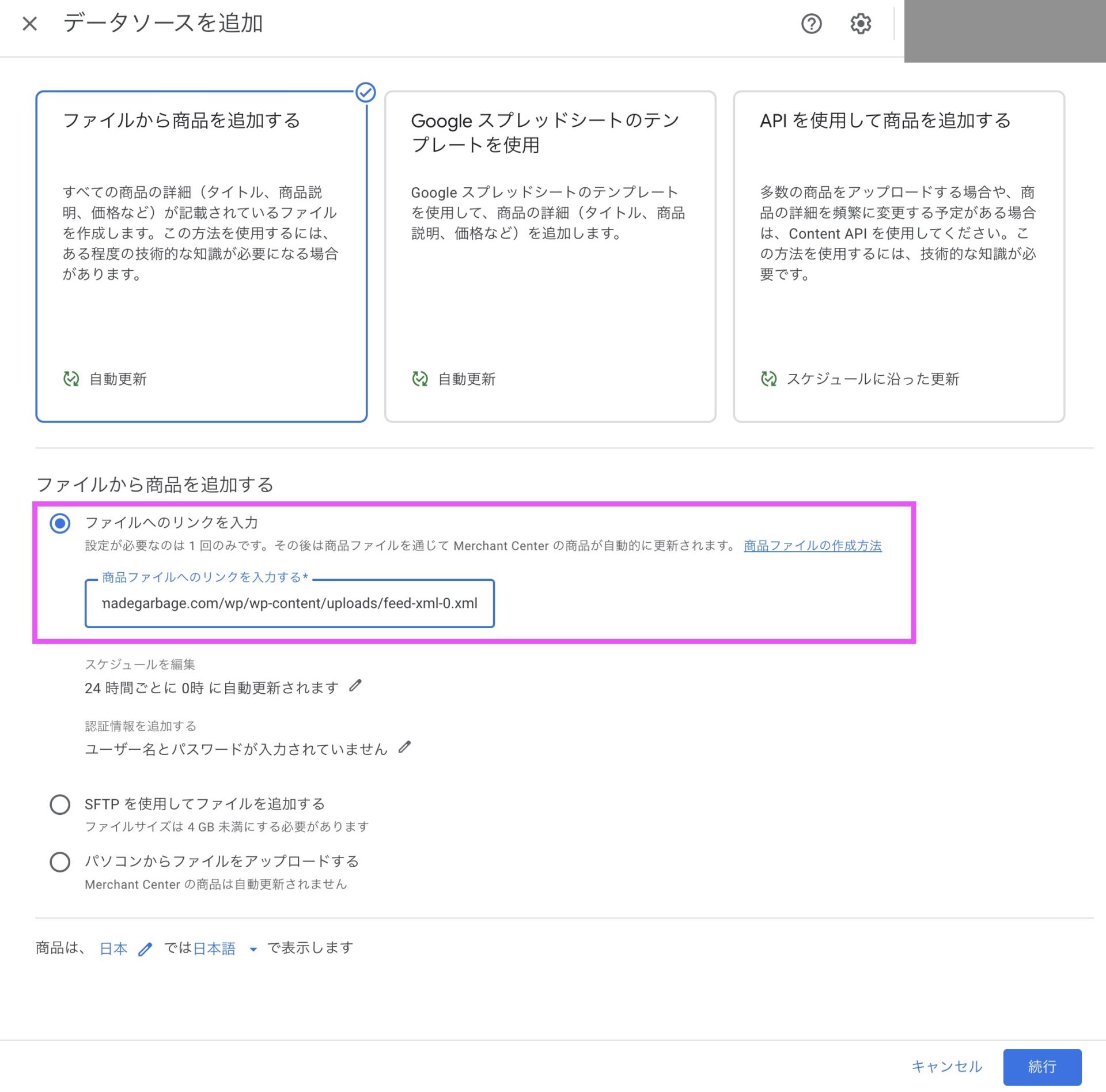Click the 続行 button
Screen dimensions: 1106x1092
(1042, 1067)
